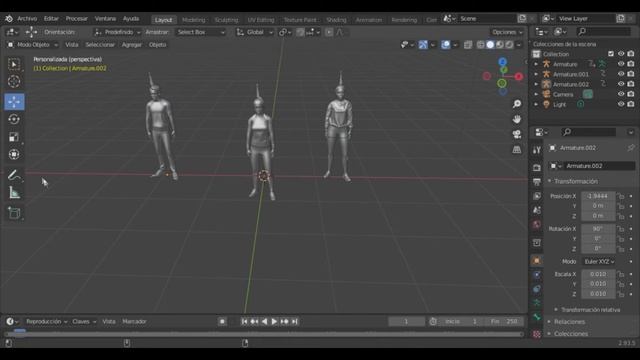Hide Camera via its eye icon

621,94
